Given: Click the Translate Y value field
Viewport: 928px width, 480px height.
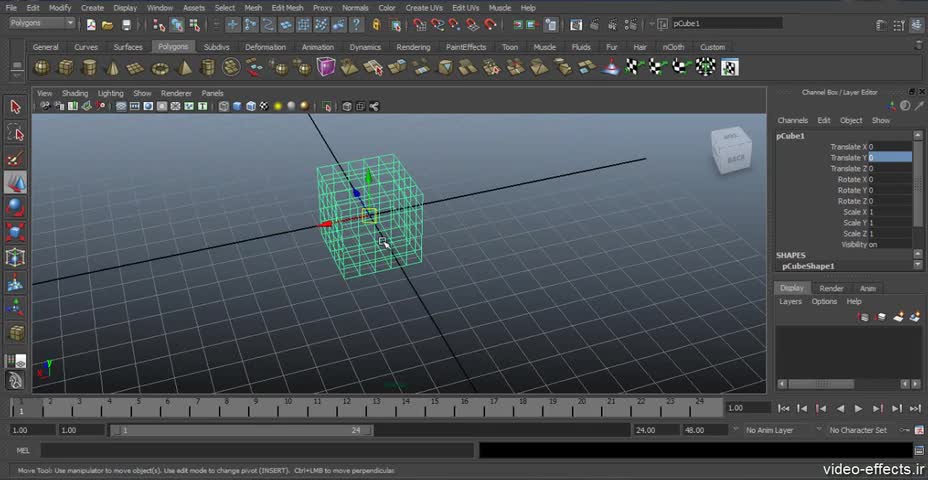Looking at the screenshot, I should tap(890, 157).
